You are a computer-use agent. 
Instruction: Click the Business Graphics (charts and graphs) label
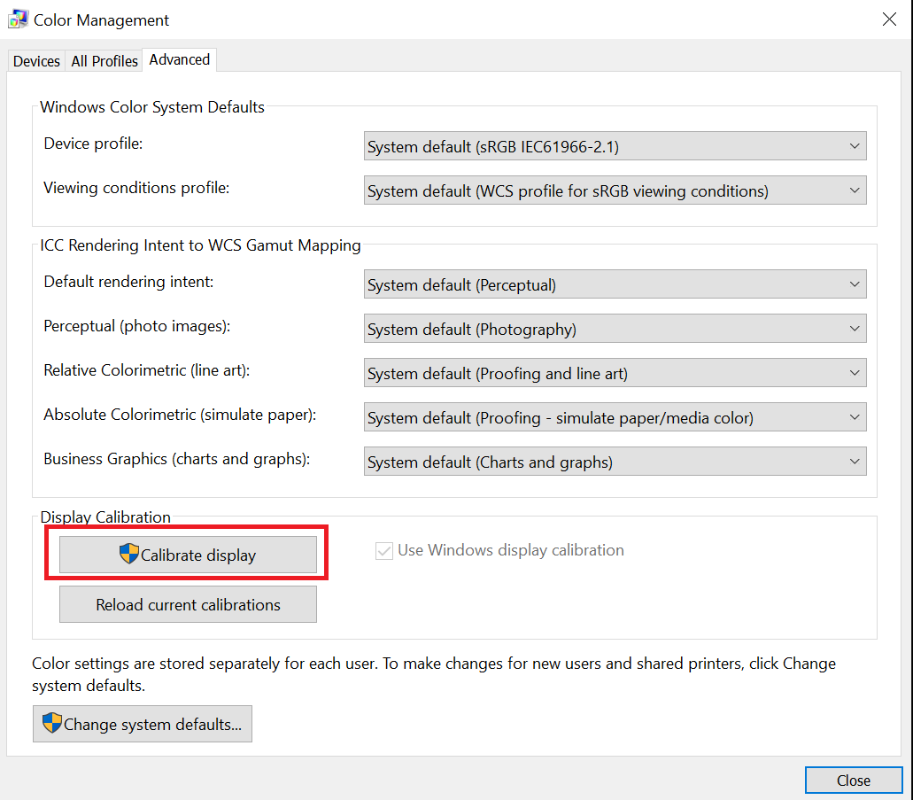click(176, 459)
